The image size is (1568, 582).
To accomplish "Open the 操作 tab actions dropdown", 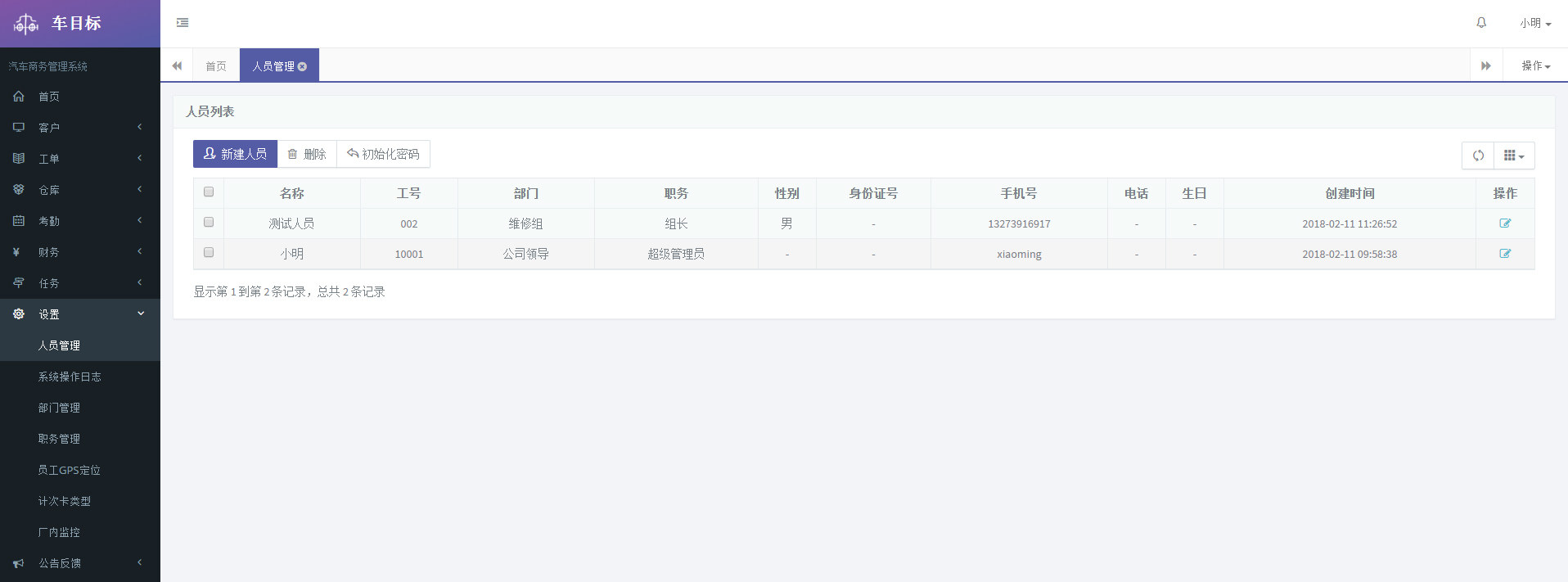I will point(1535,65).
